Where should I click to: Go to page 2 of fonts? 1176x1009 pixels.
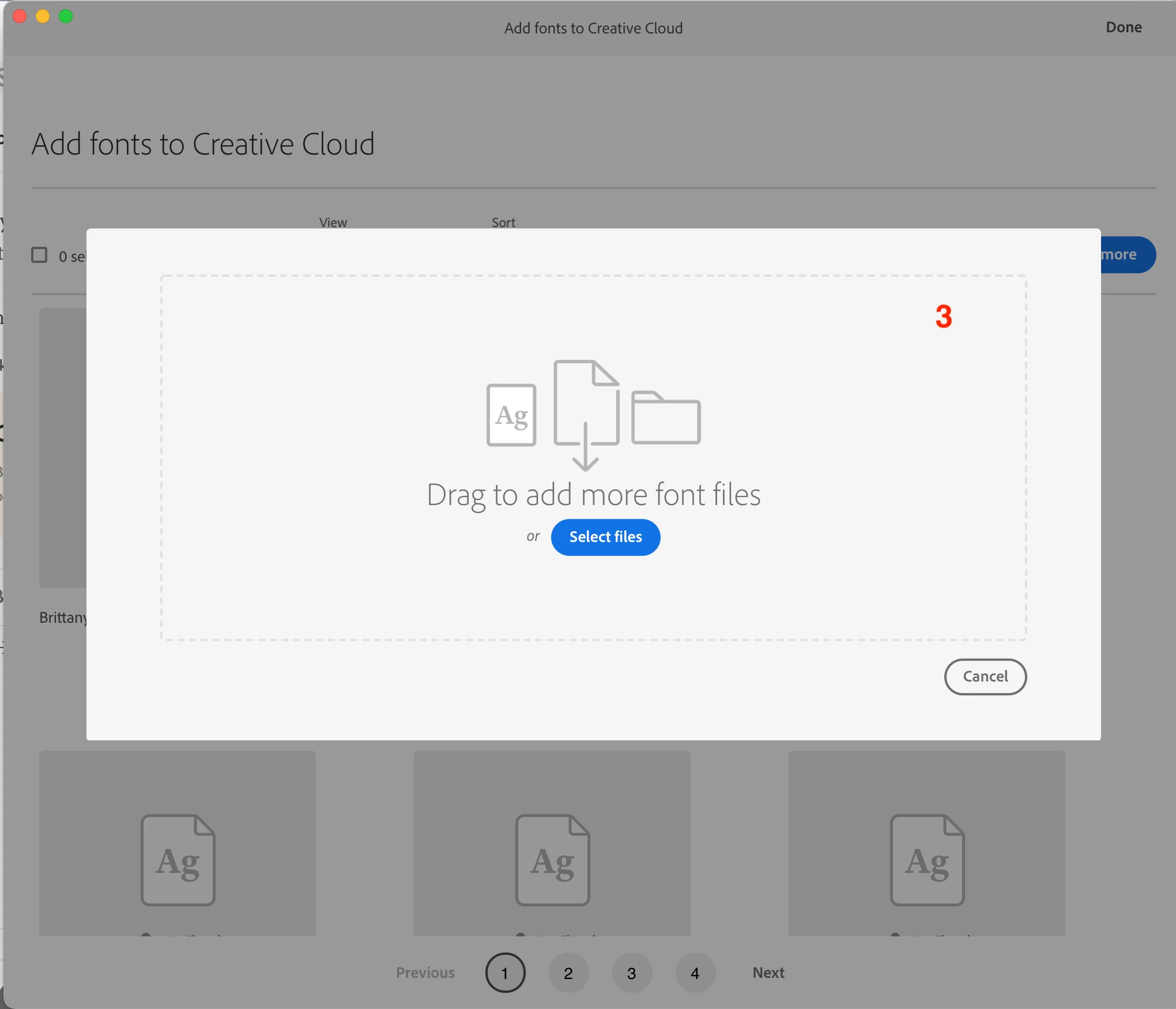(568, 973)
